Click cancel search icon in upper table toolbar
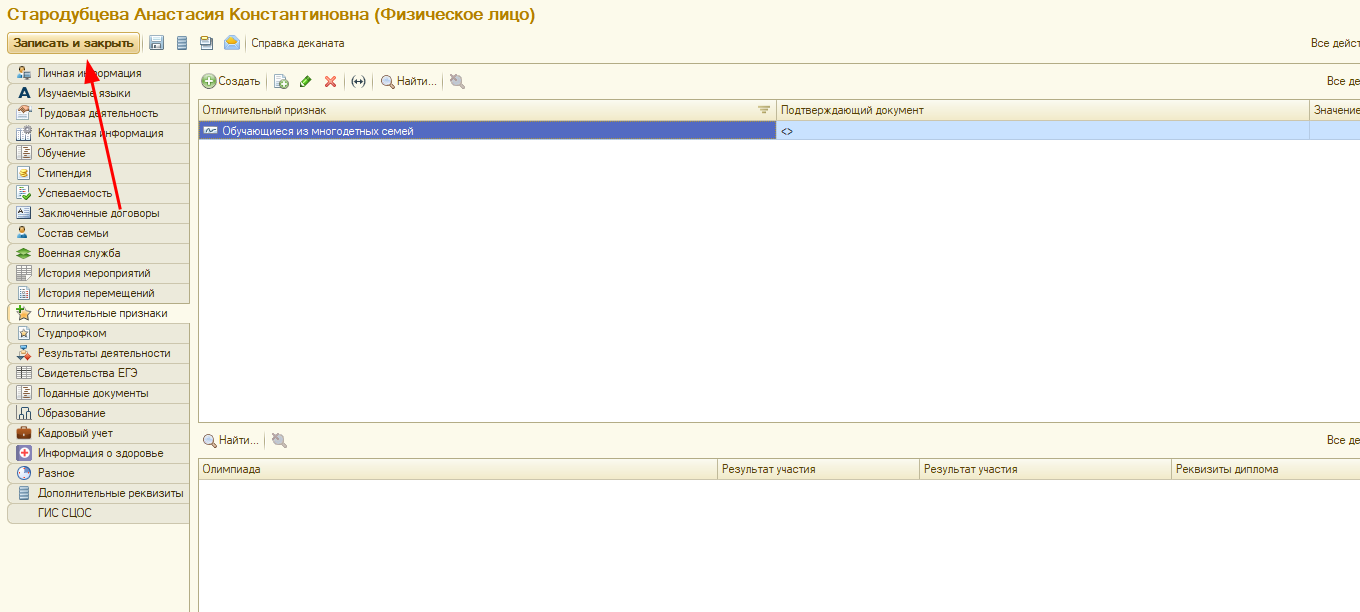The image size is (1360, 612). pyautogui.click(x=457, y=82)
